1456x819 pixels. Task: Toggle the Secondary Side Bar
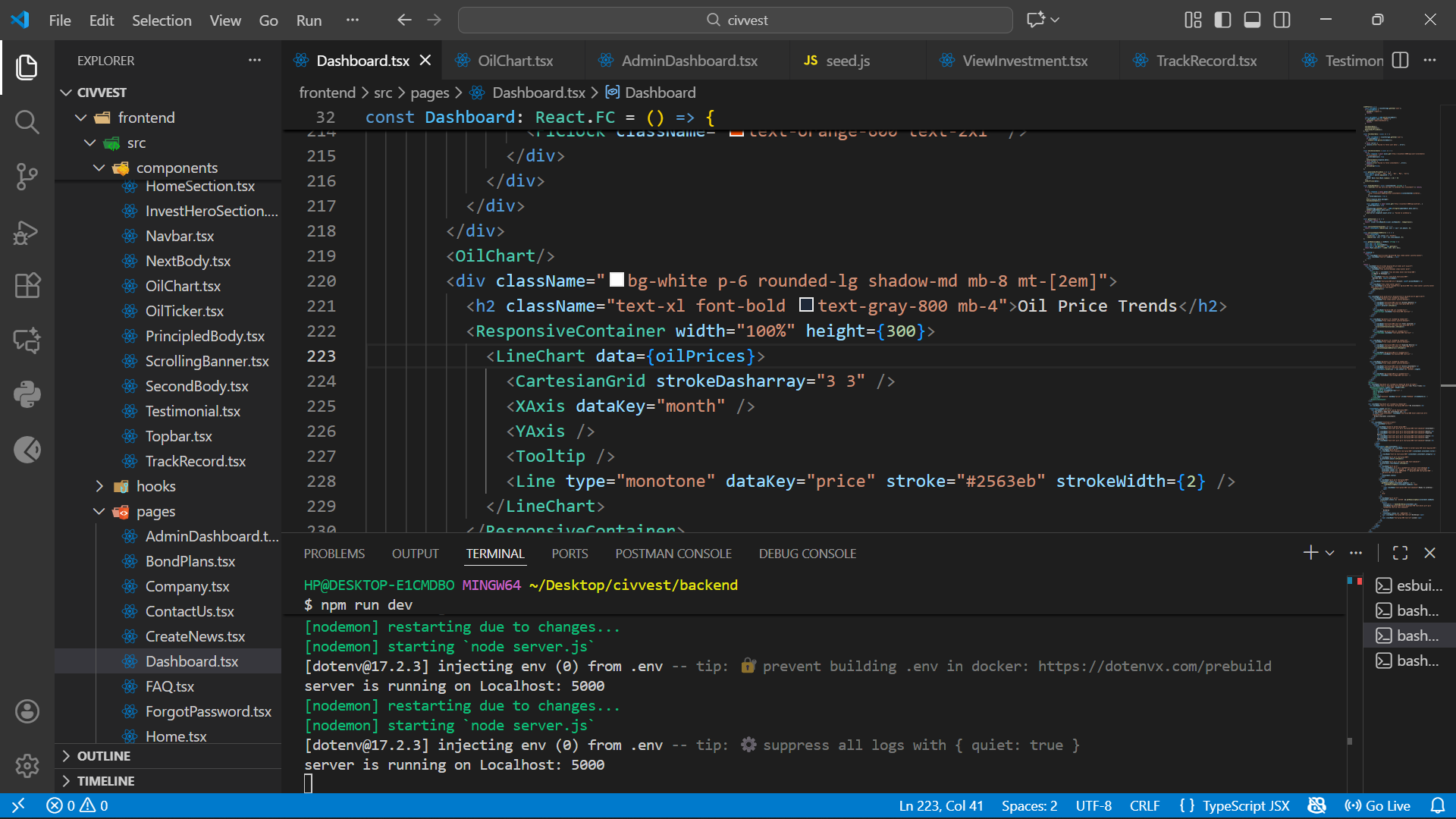tap(1282, 20)
